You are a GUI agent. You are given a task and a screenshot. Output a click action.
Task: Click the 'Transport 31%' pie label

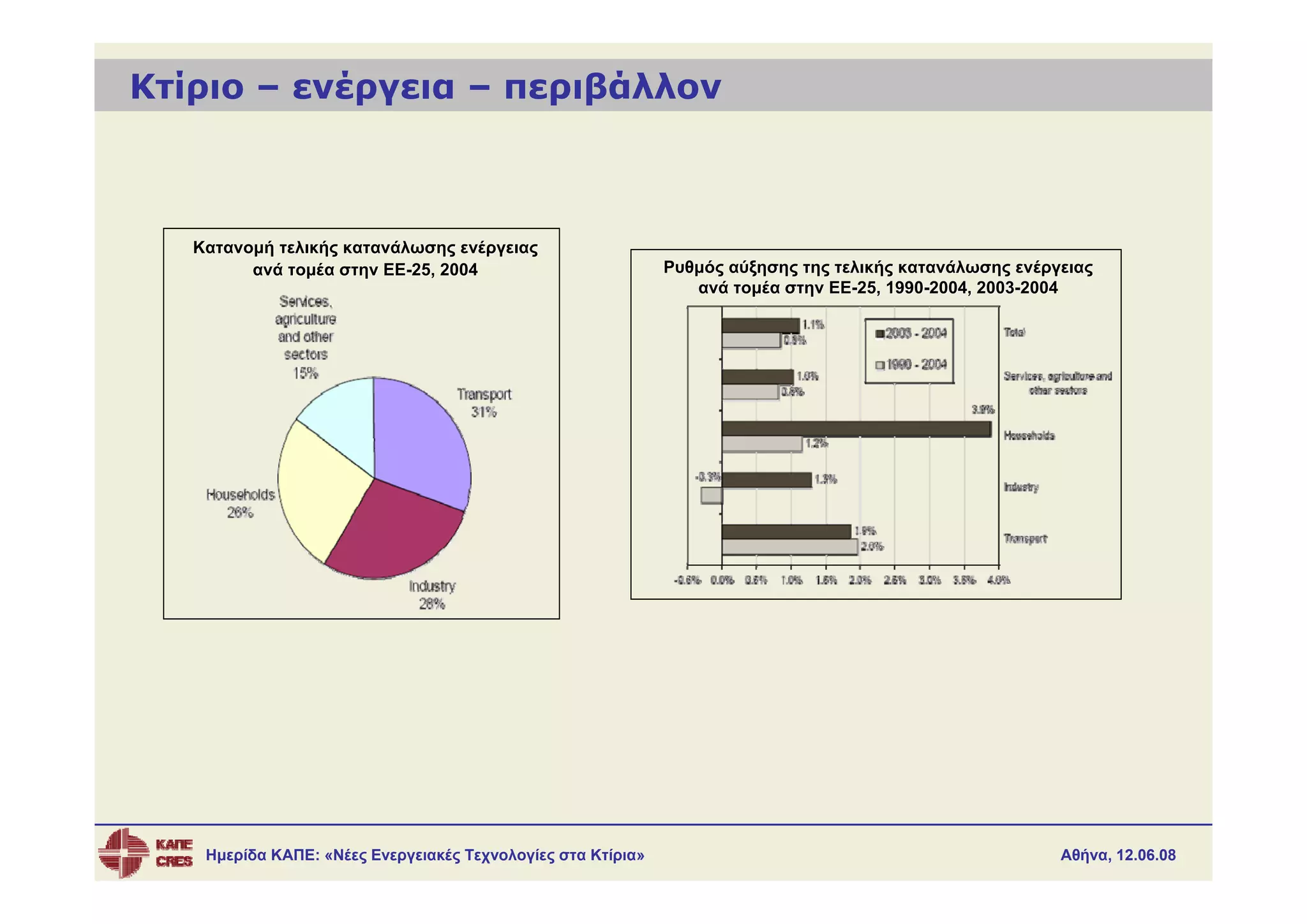[x=484, y=403]
